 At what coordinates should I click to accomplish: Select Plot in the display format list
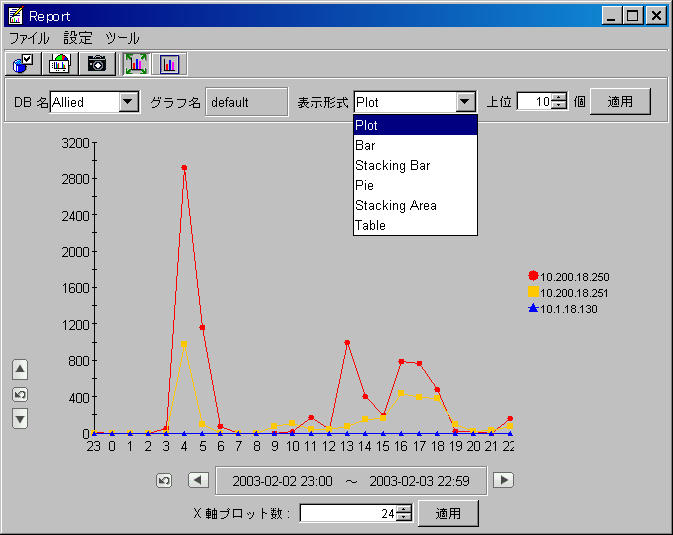[415, 125]
